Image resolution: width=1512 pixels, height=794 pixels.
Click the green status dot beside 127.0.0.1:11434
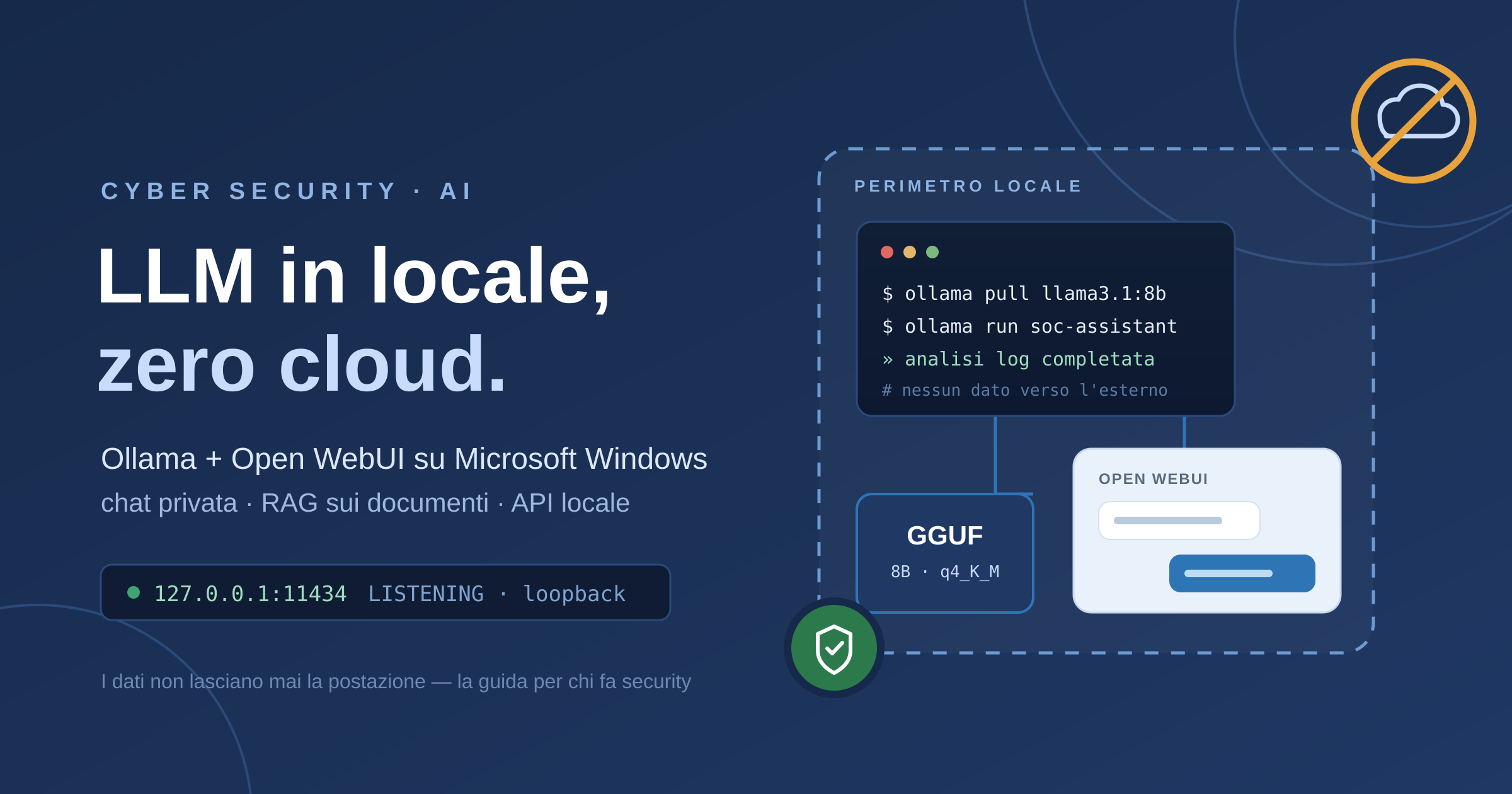click(x=134, y=592)
